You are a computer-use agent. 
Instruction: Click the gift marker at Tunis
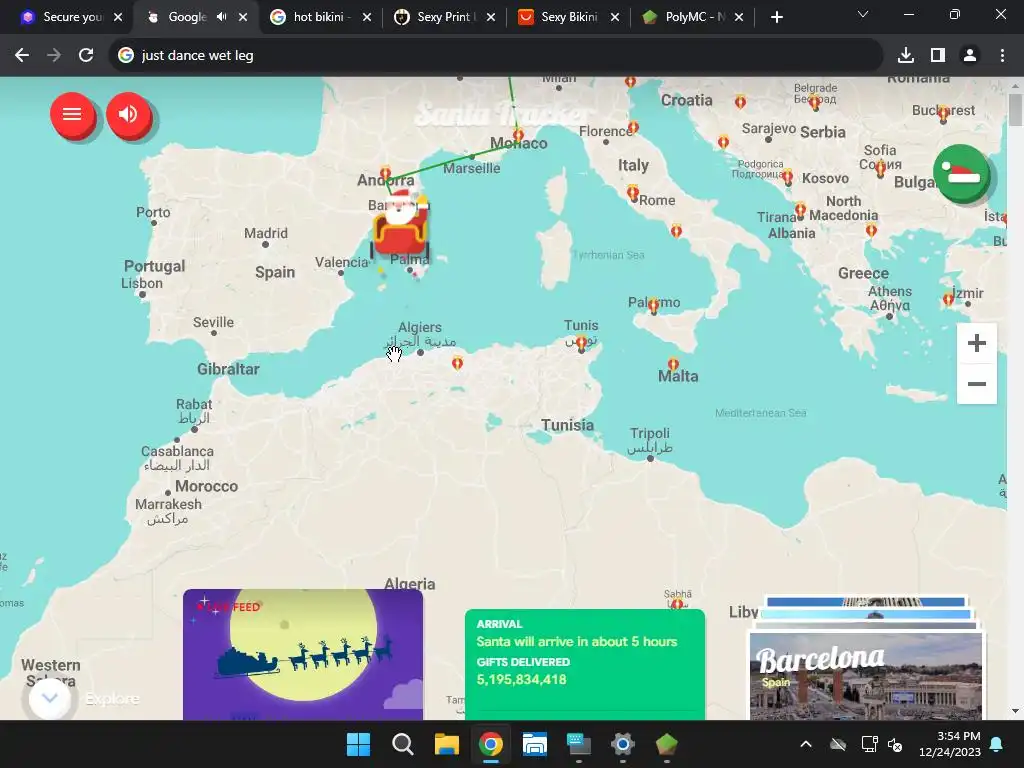(581, 343)
